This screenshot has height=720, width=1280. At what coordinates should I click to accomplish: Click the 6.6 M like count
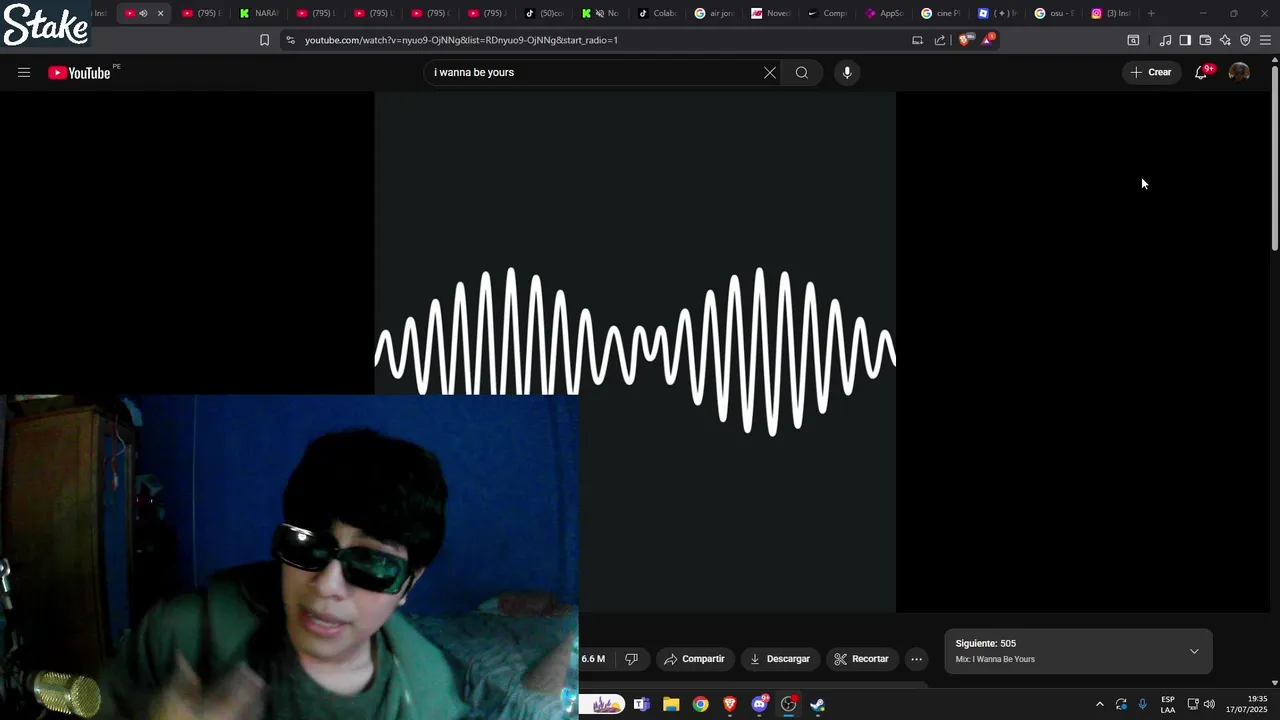point(593,659)
